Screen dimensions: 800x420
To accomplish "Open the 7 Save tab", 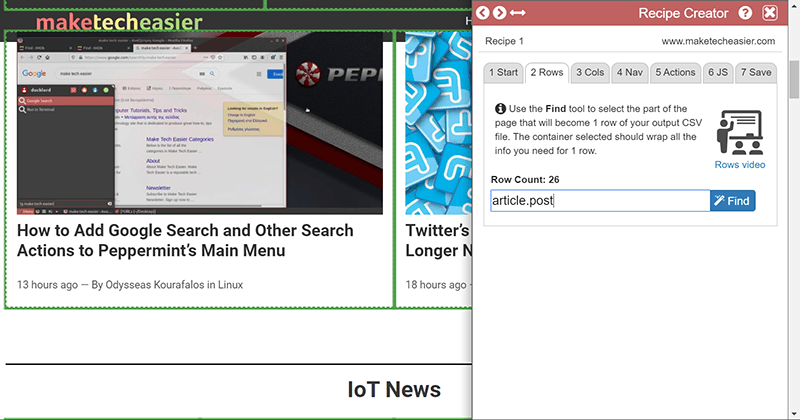I will point(756,72).
